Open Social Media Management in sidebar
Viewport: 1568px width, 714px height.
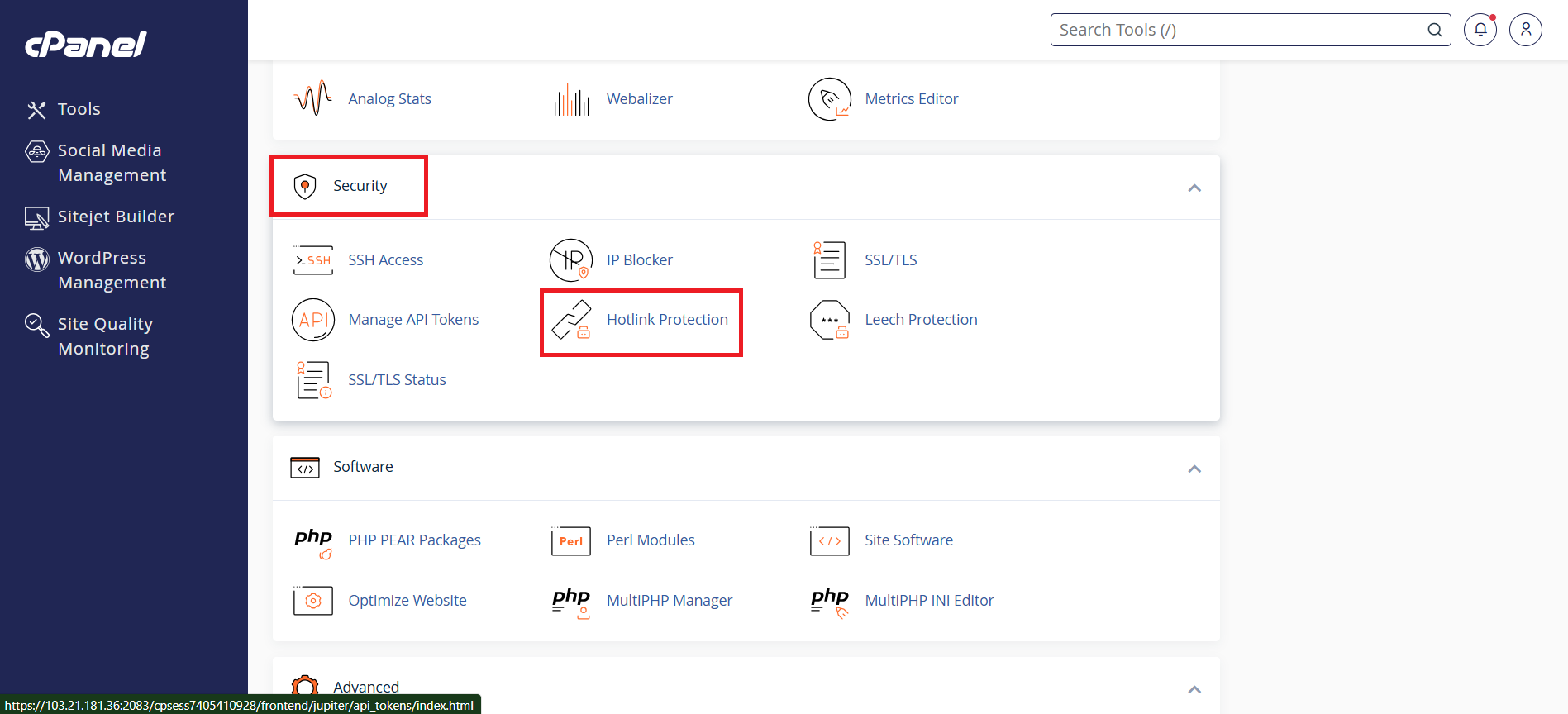point(112,163)
